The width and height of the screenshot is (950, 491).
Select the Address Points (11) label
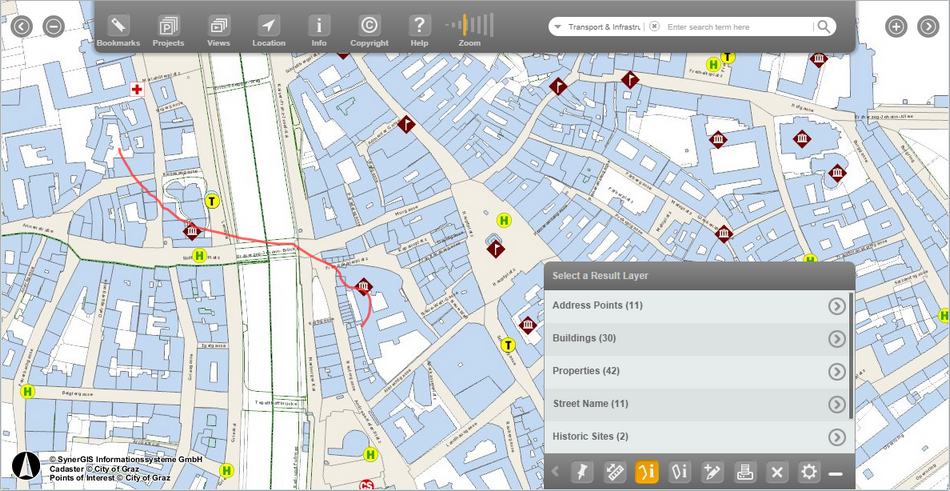tap(597, 306)
